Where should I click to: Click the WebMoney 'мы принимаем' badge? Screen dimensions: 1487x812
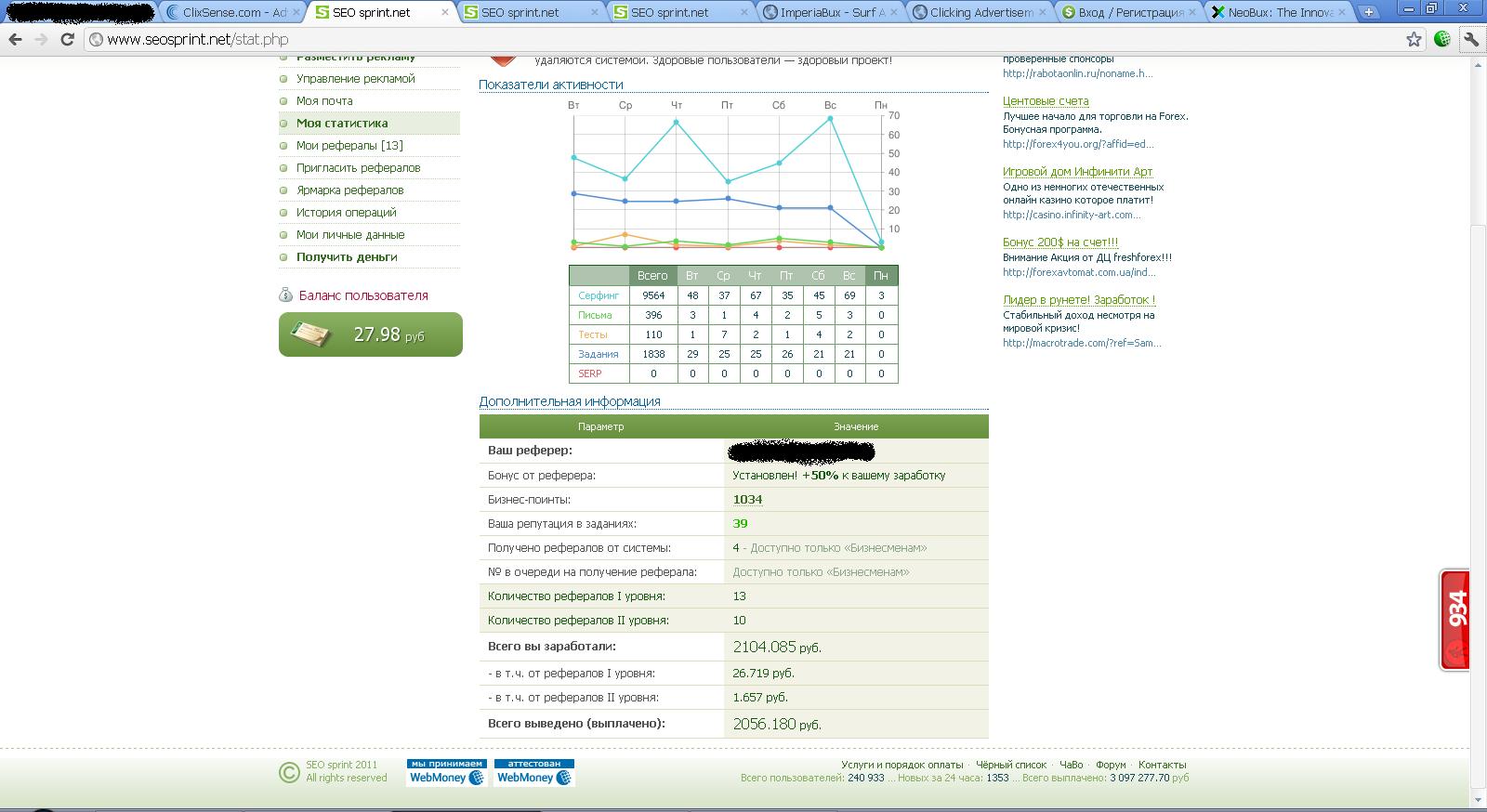point(446,772)
